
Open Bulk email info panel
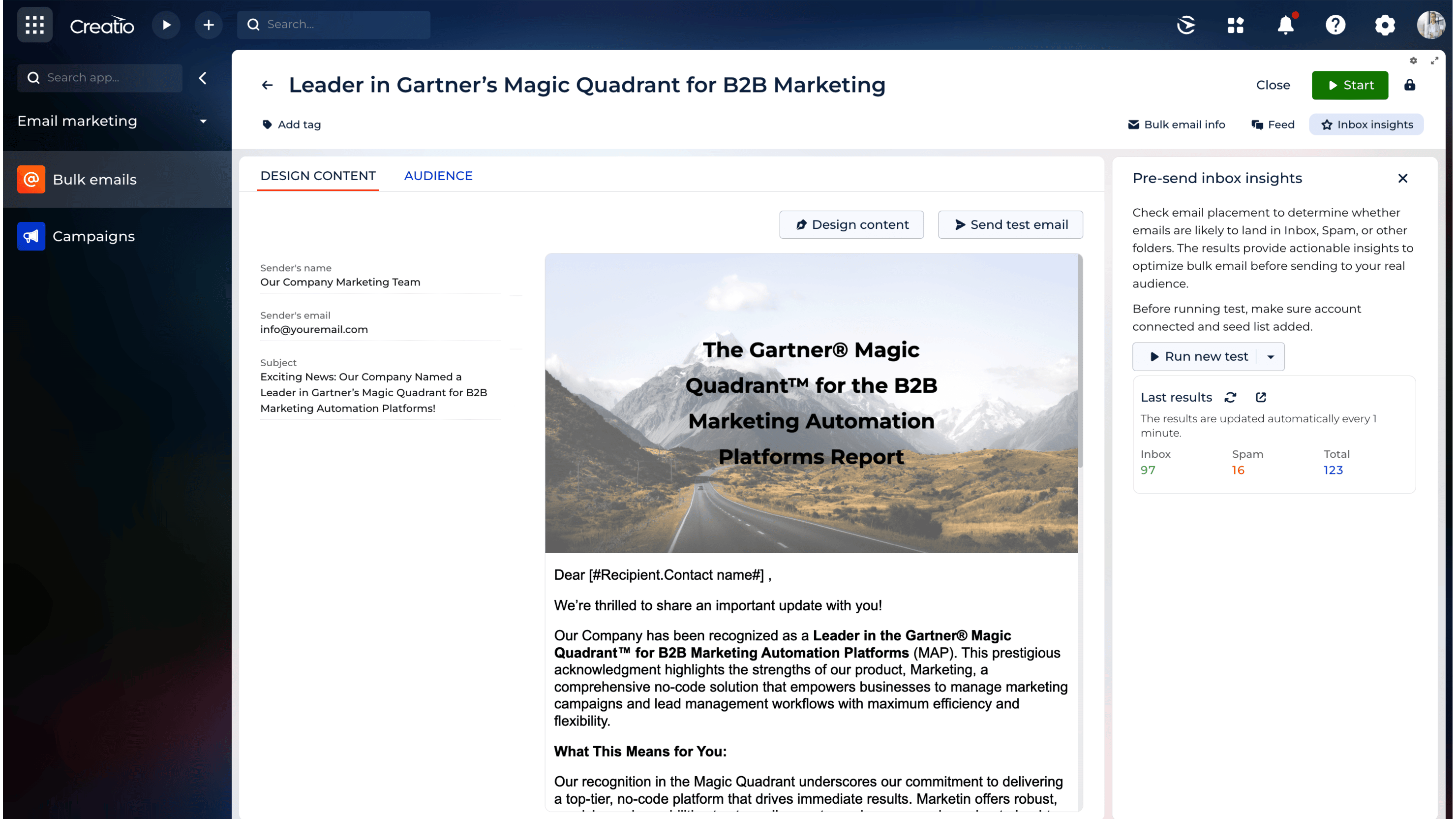1177,125
